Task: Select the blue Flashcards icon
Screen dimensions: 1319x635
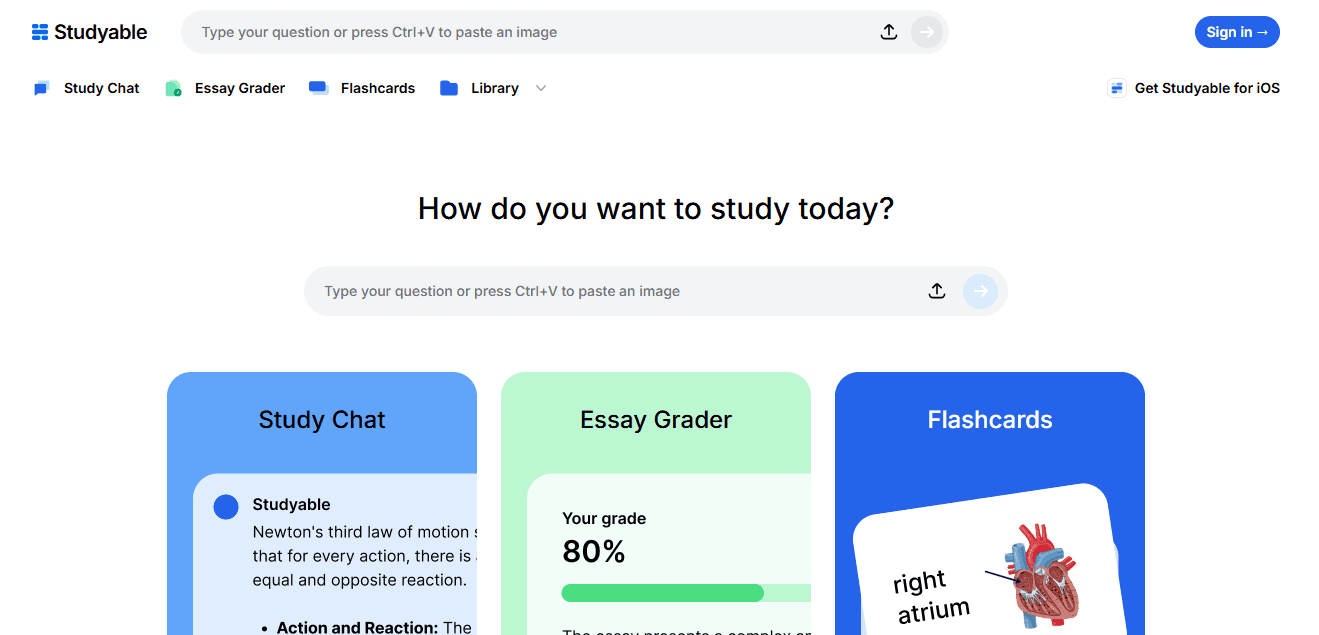Action: [318, 88]
